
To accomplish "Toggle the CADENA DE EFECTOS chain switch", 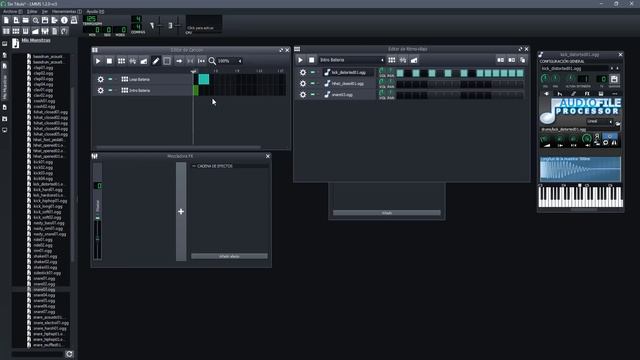I will click(194, 166).
